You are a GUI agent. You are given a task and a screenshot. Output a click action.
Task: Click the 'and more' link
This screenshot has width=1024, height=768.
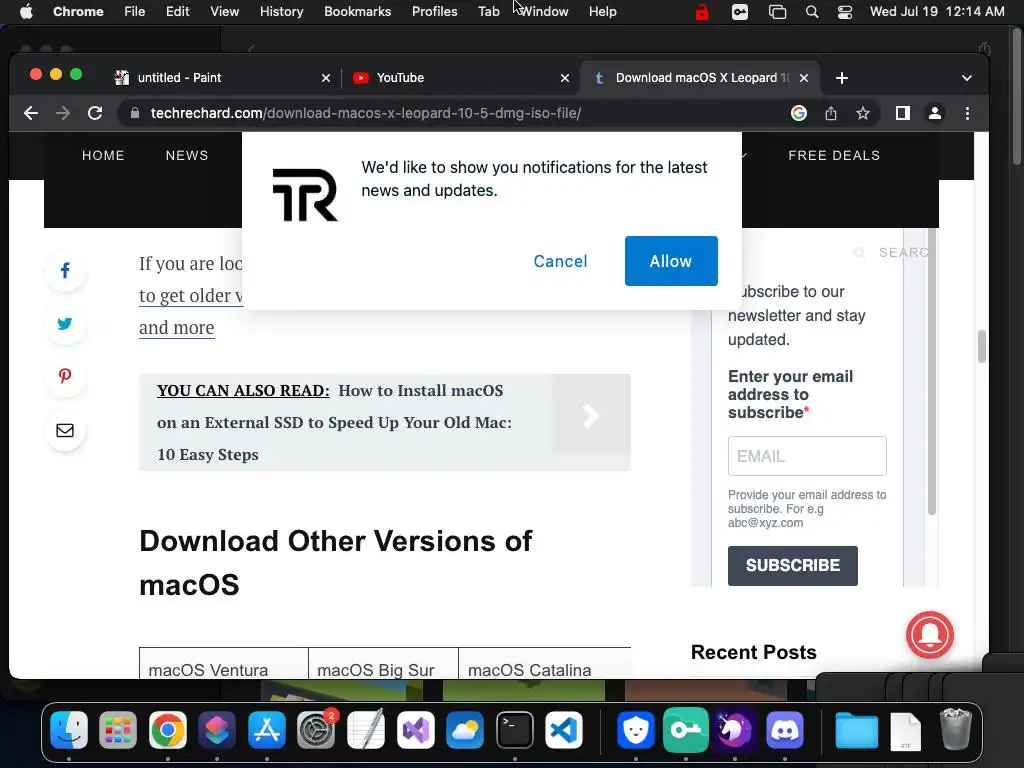point(176,327)
